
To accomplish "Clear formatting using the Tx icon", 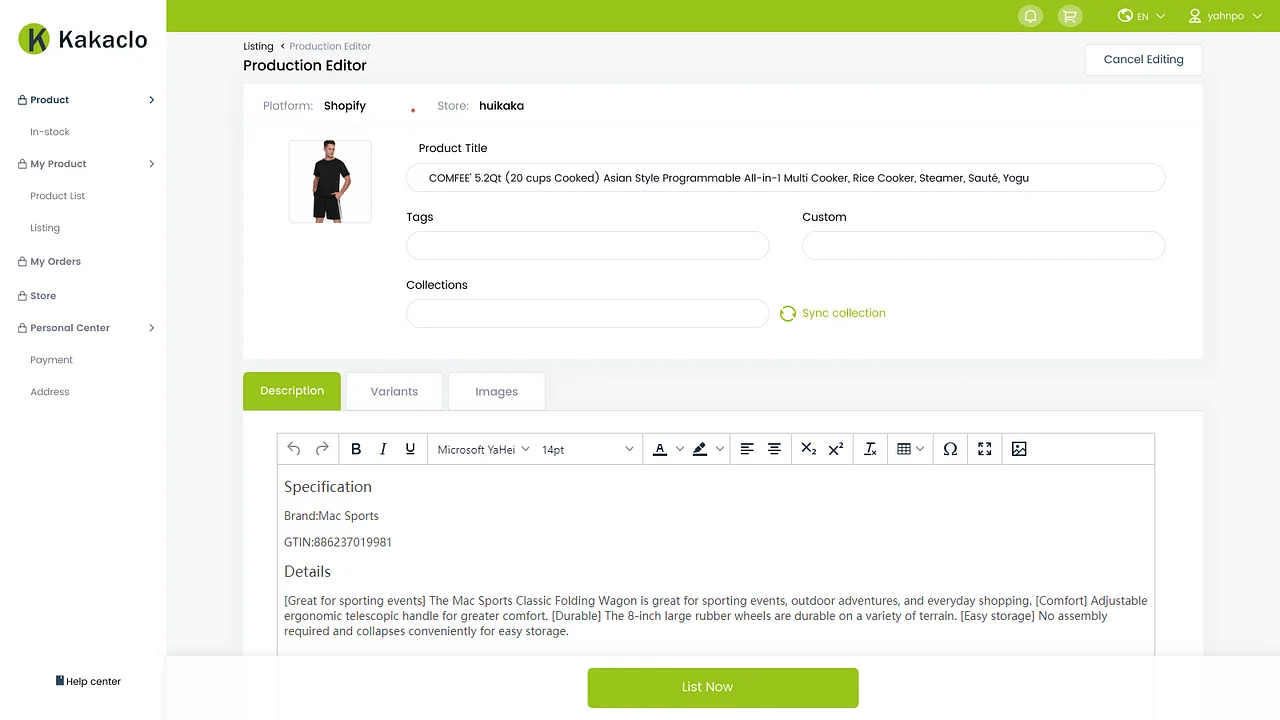I will [x=870, y=449].
